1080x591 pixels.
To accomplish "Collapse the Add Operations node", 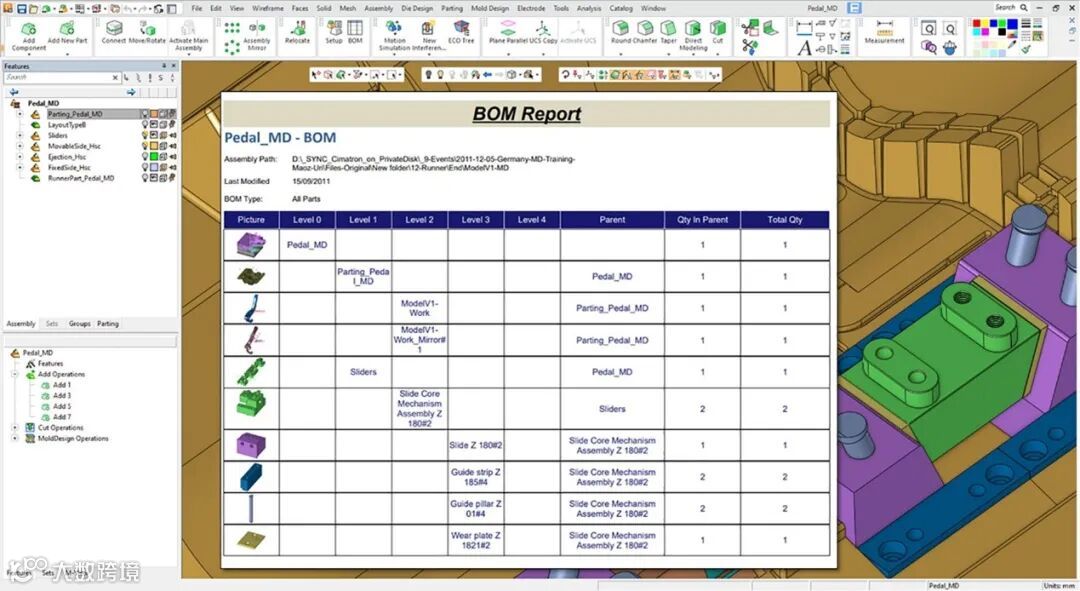I will [x=14, y=375].
